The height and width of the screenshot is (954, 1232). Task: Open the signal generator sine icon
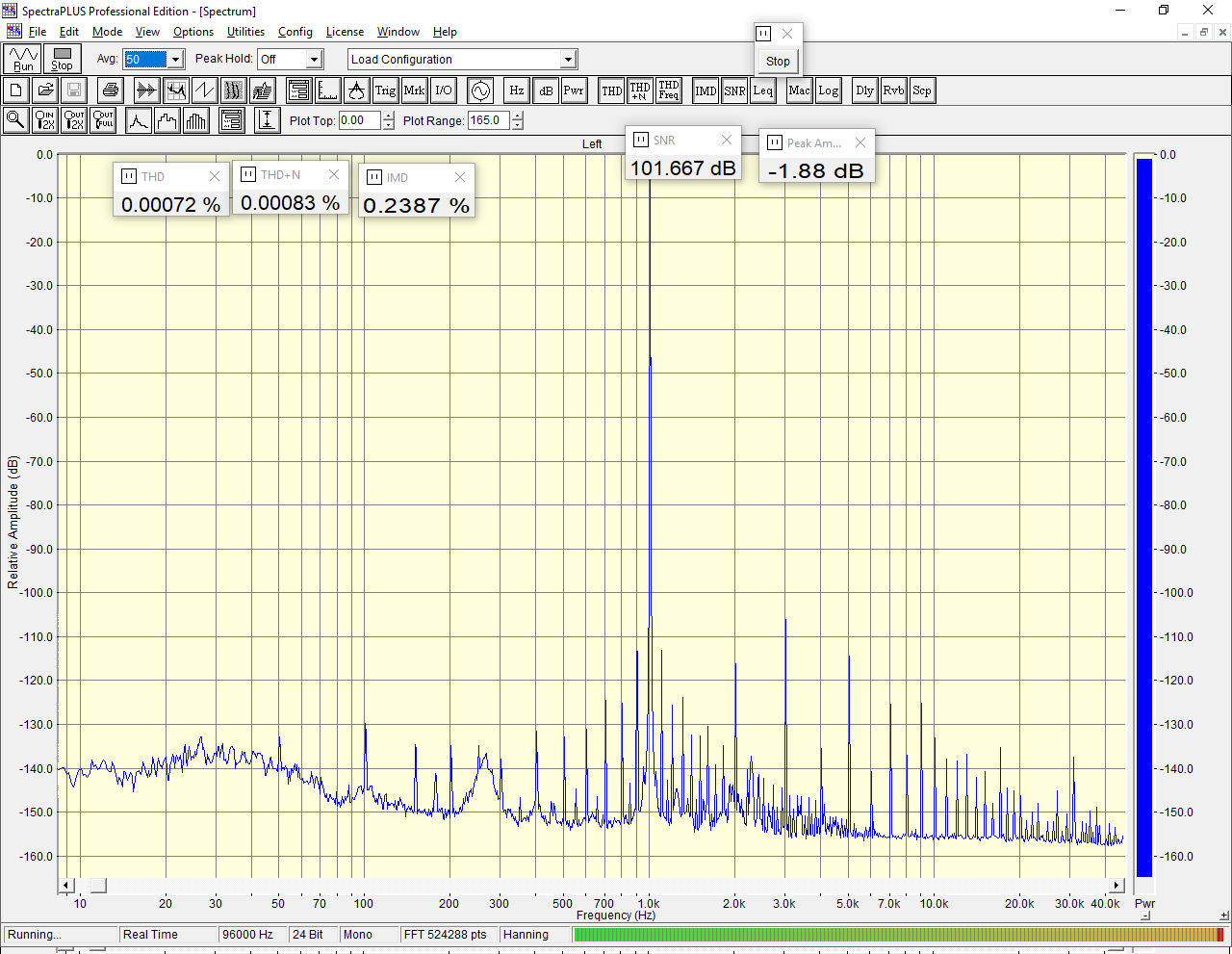(480, 90)
